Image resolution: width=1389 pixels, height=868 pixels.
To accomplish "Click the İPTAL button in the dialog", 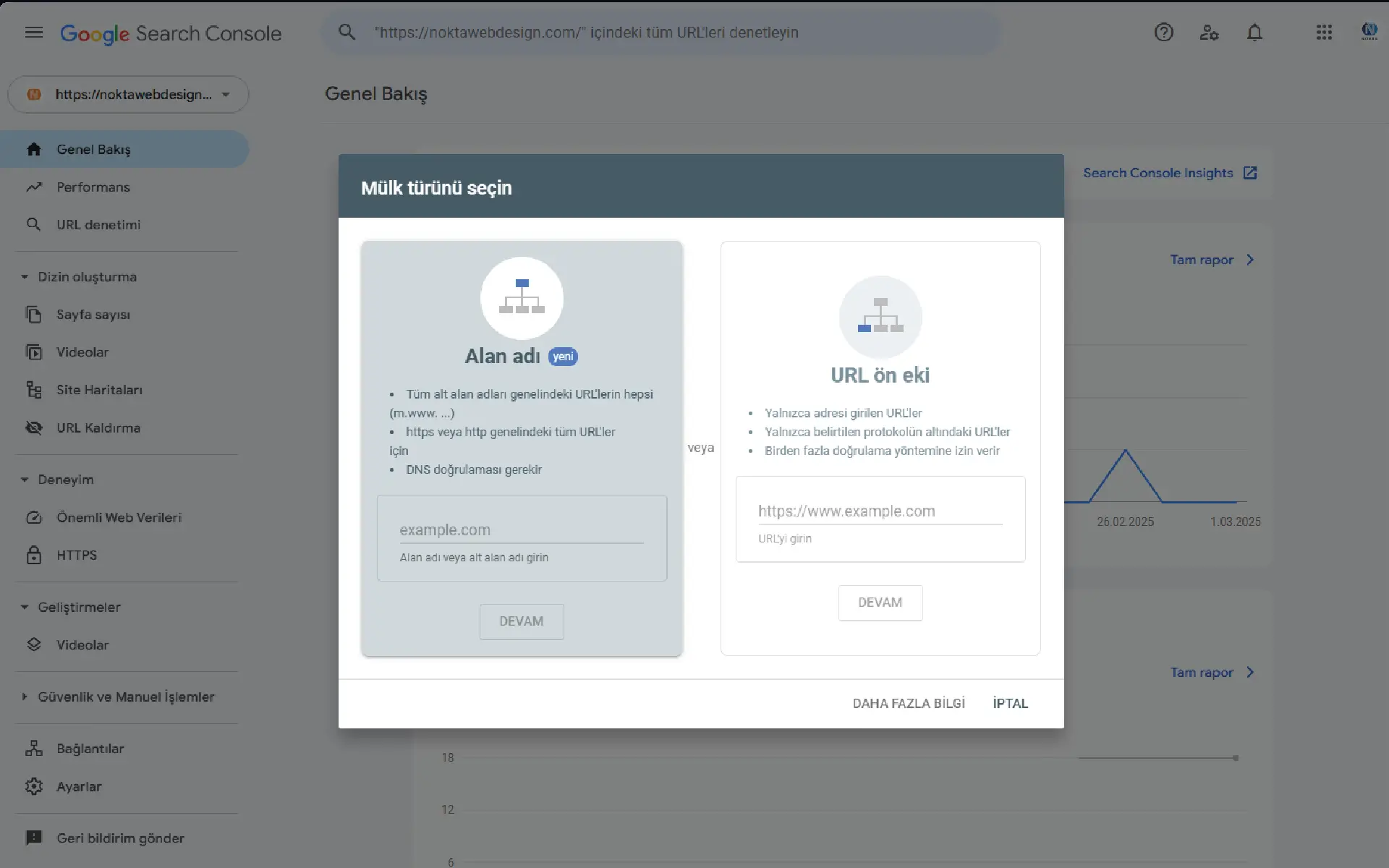I will (x=1010, y=703).
